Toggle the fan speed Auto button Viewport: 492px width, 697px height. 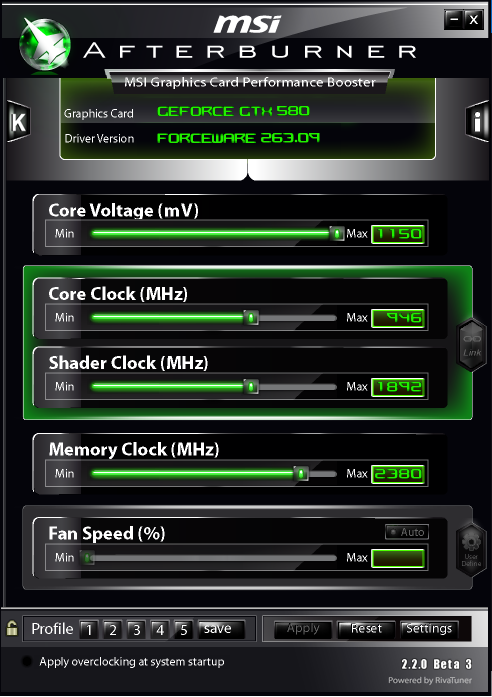click(x=407, y=532)
